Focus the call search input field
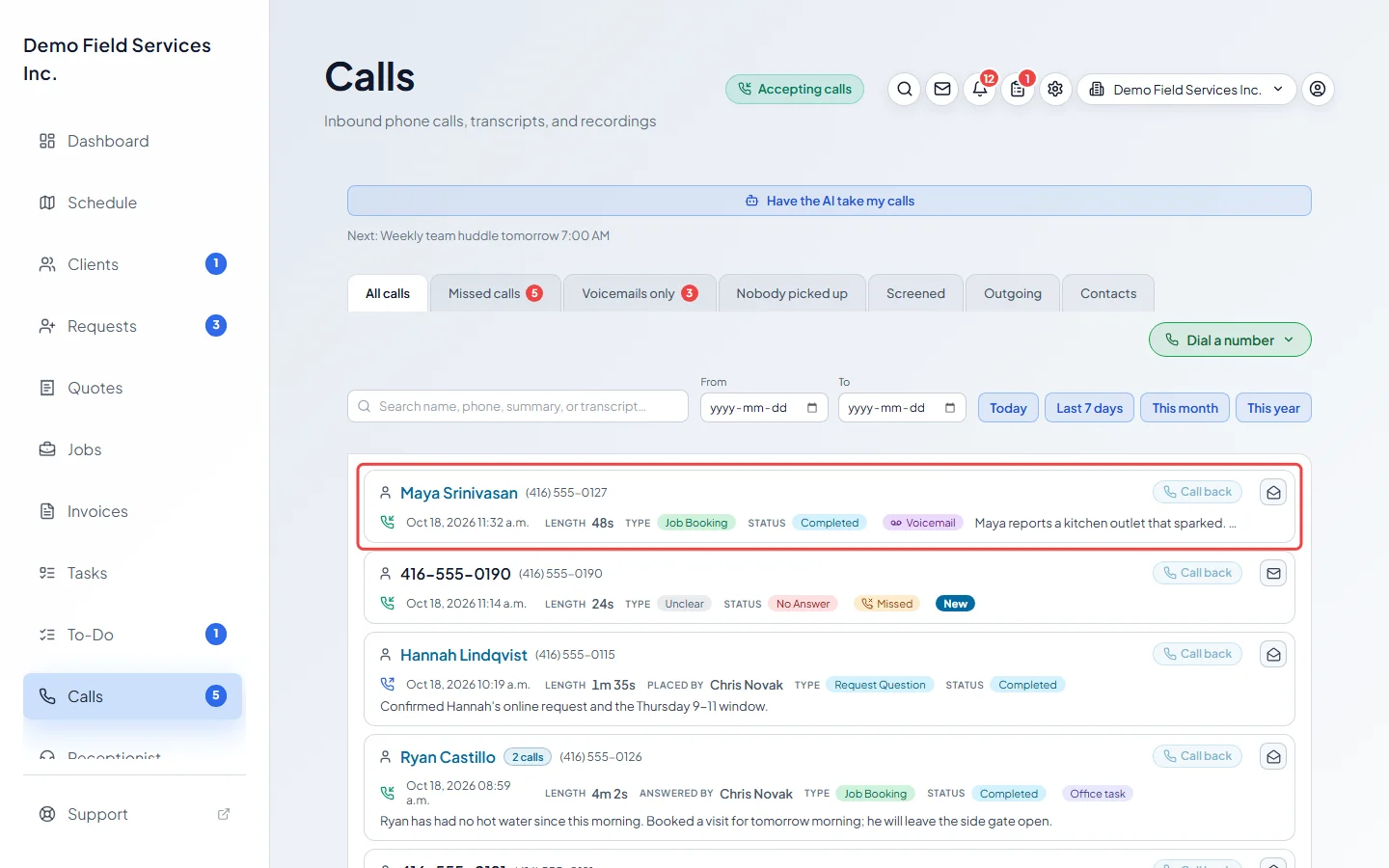 pyautogui.click(x=518, y=406)
